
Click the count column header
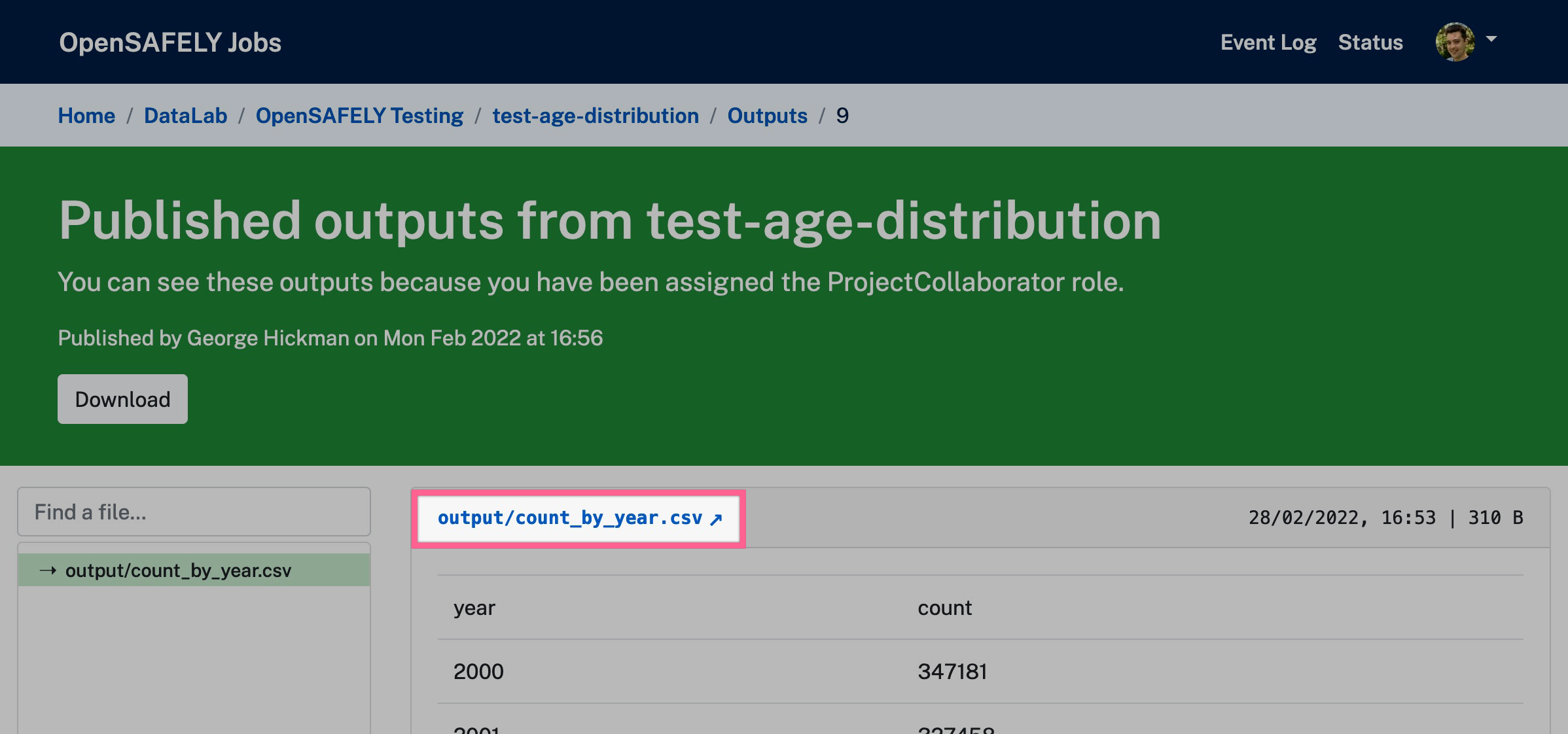[945, 608]
